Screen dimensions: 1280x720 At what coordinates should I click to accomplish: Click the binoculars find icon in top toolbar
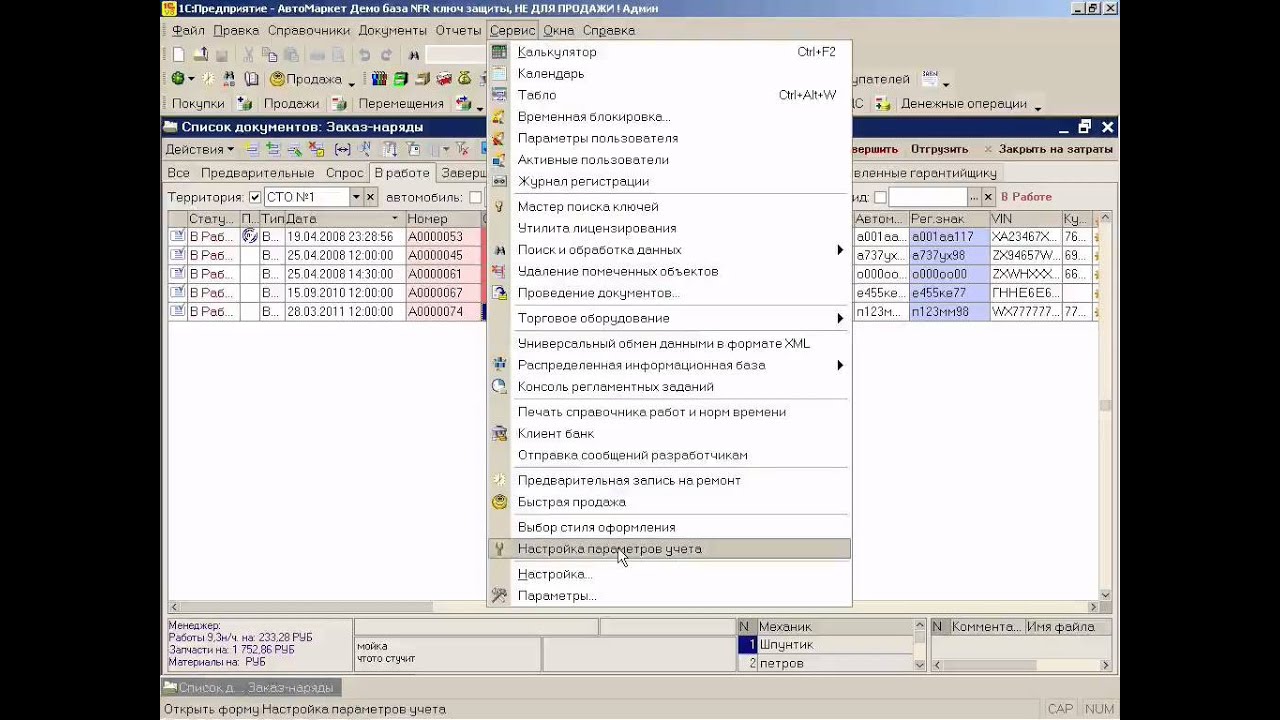click(x=413, y=55)
